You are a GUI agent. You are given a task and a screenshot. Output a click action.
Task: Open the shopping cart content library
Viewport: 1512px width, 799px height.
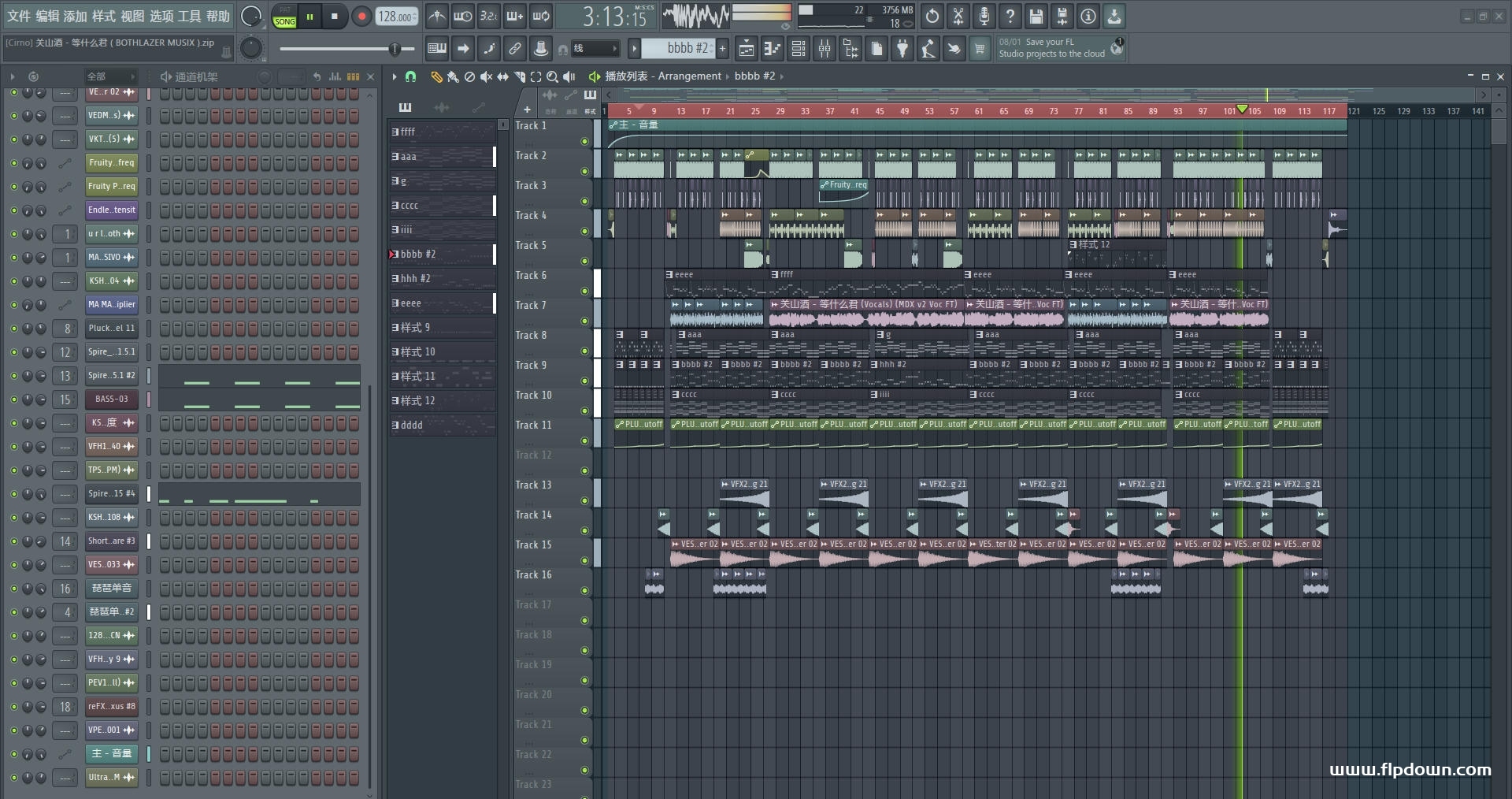980,49
